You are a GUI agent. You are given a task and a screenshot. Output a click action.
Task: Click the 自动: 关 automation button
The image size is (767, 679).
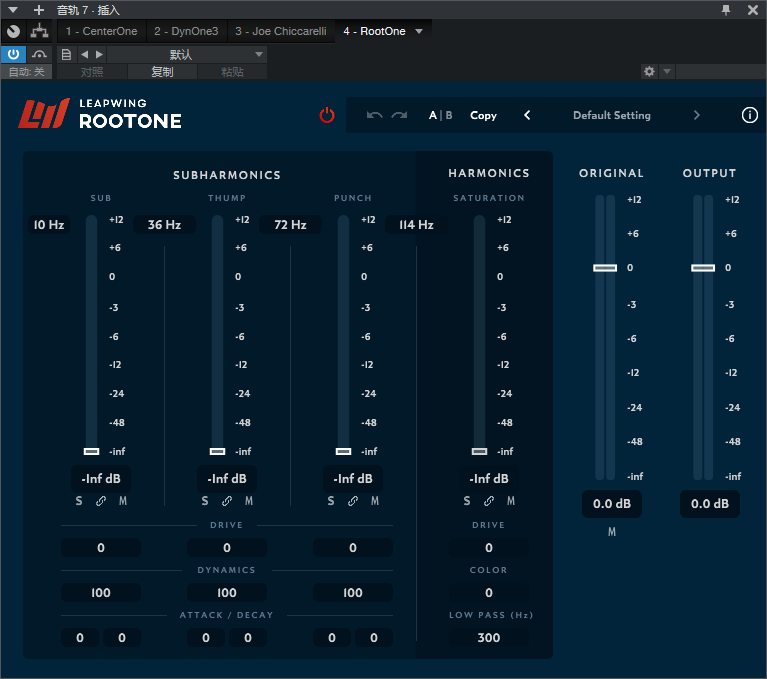pyautogui.click(x=26, y=72)
